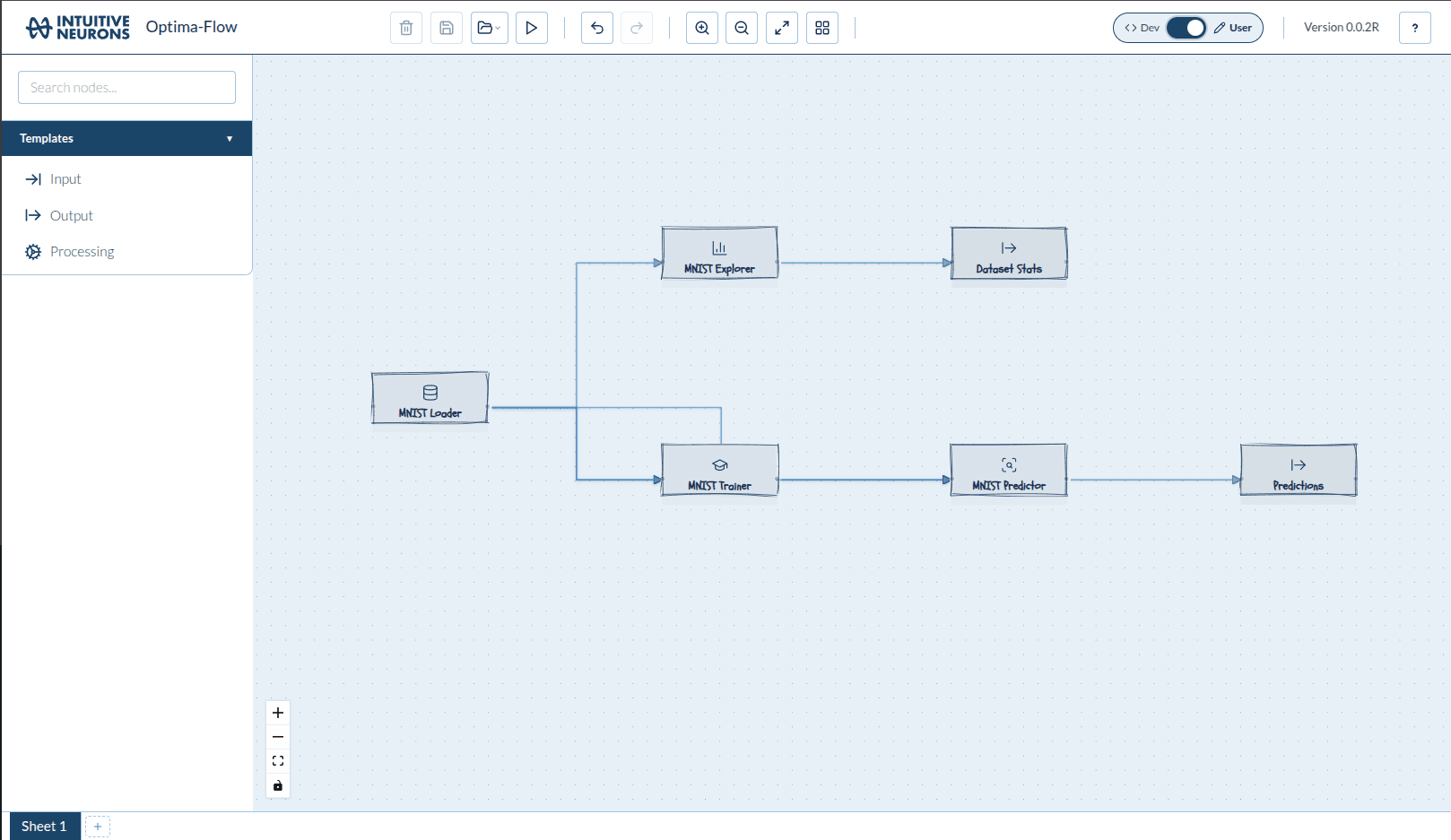The image size is (1451, 840).
Task: Click the Output arrow icon in sidebar
Action: tap(33, 215)
